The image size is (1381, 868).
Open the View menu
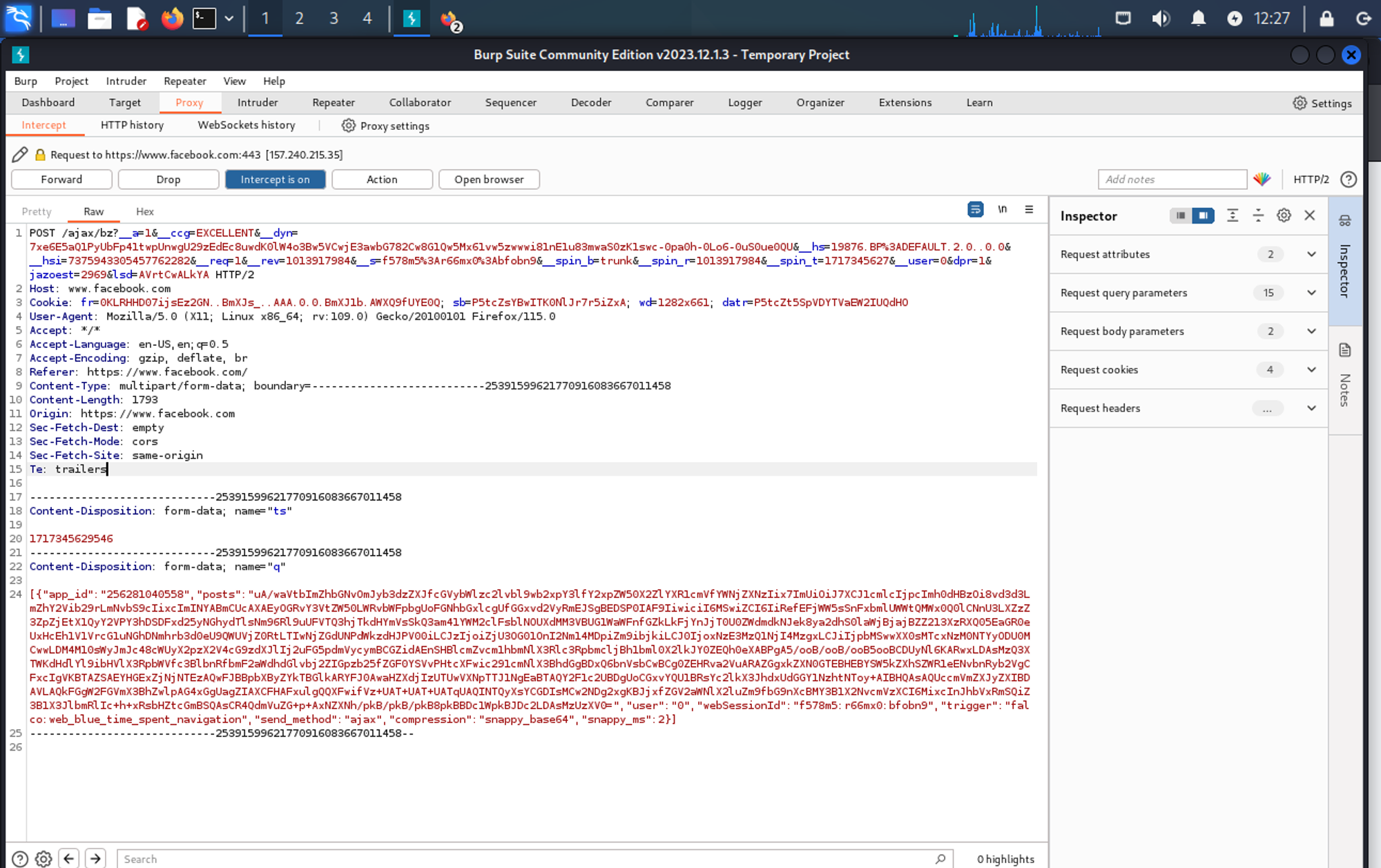click(235, 81)
